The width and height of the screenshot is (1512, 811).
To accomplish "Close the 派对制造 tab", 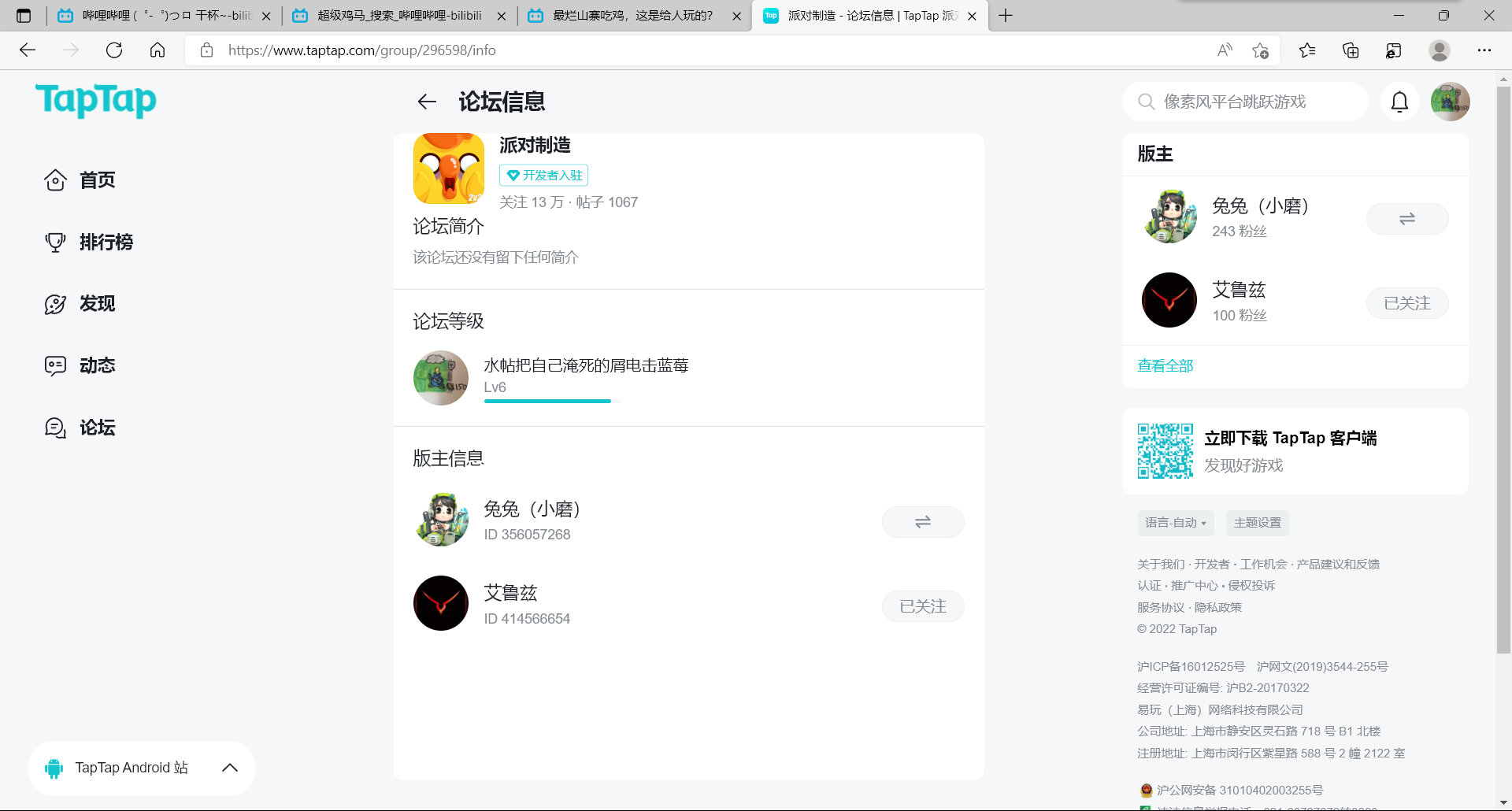I will [x=973, y=16].
